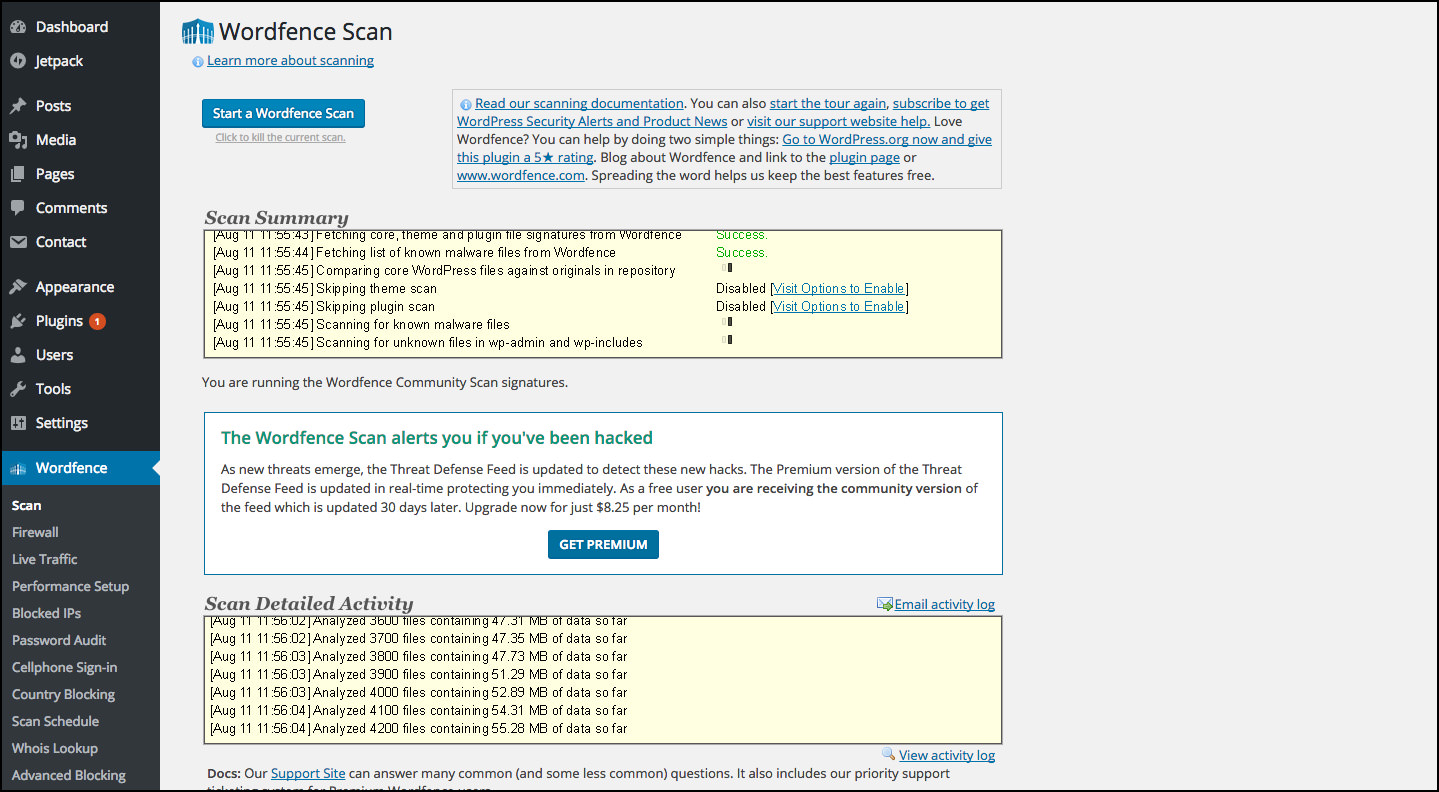Click the Posts pushpin icon
The image size is (1439, 792).
pos(18,106)
